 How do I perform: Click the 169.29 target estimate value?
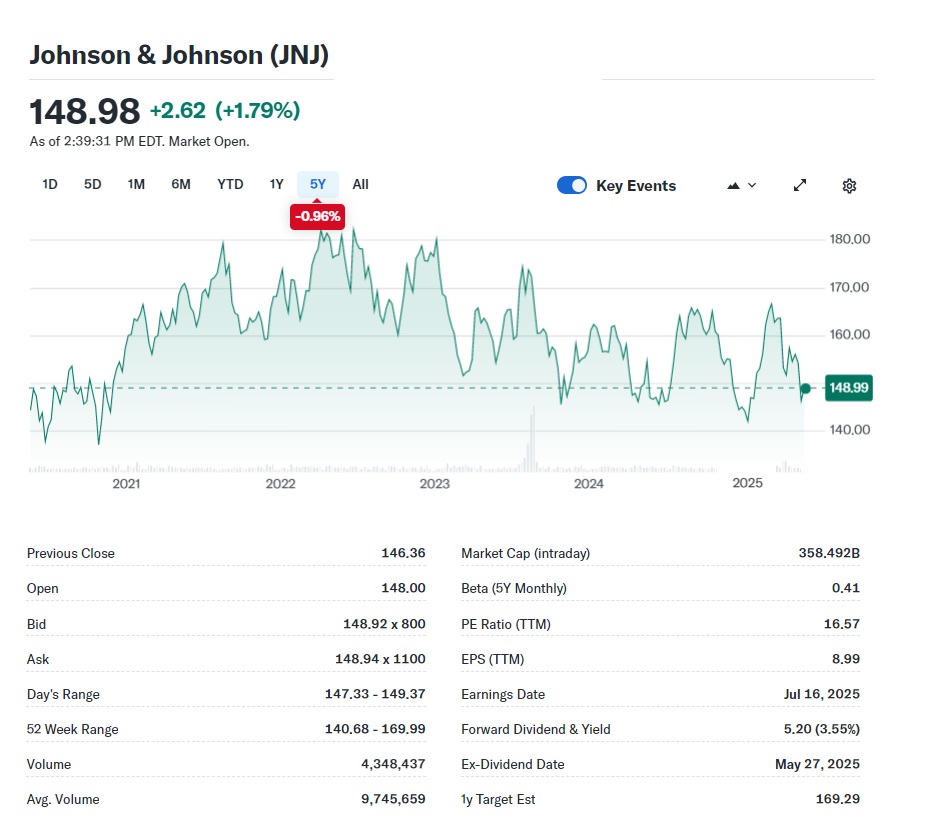coord(838,799)
